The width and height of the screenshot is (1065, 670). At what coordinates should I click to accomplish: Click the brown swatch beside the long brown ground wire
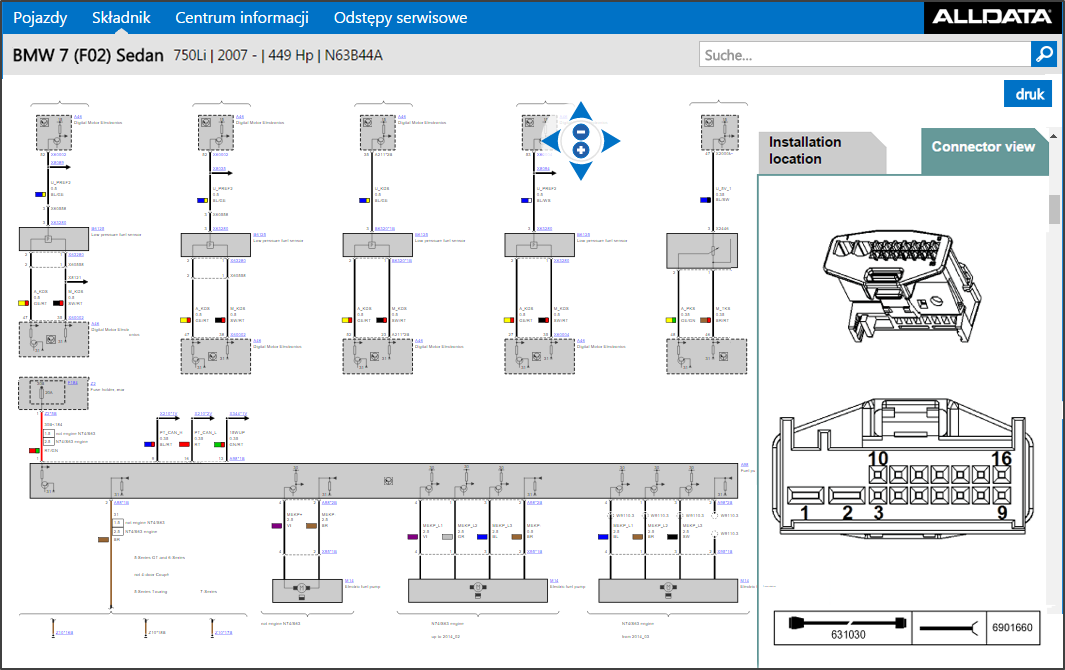click(103, 540)
